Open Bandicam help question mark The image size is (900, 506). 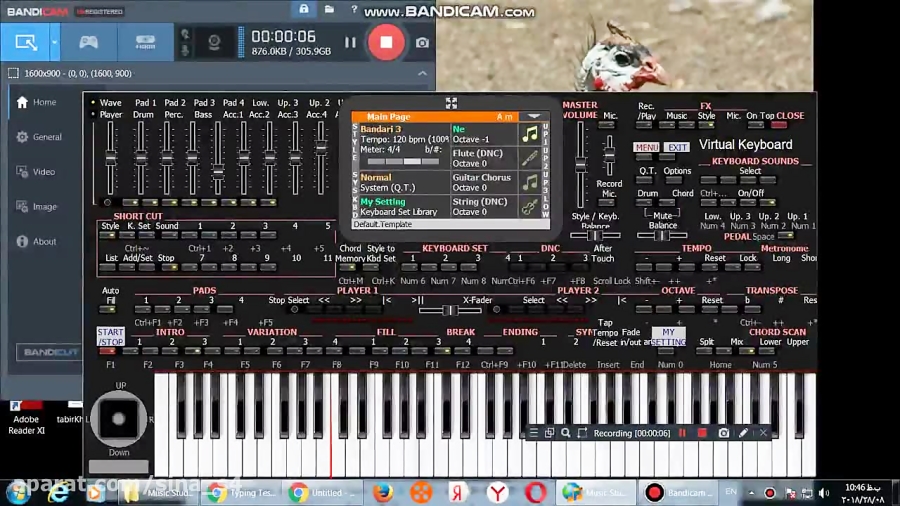click(x=354, y=9)
